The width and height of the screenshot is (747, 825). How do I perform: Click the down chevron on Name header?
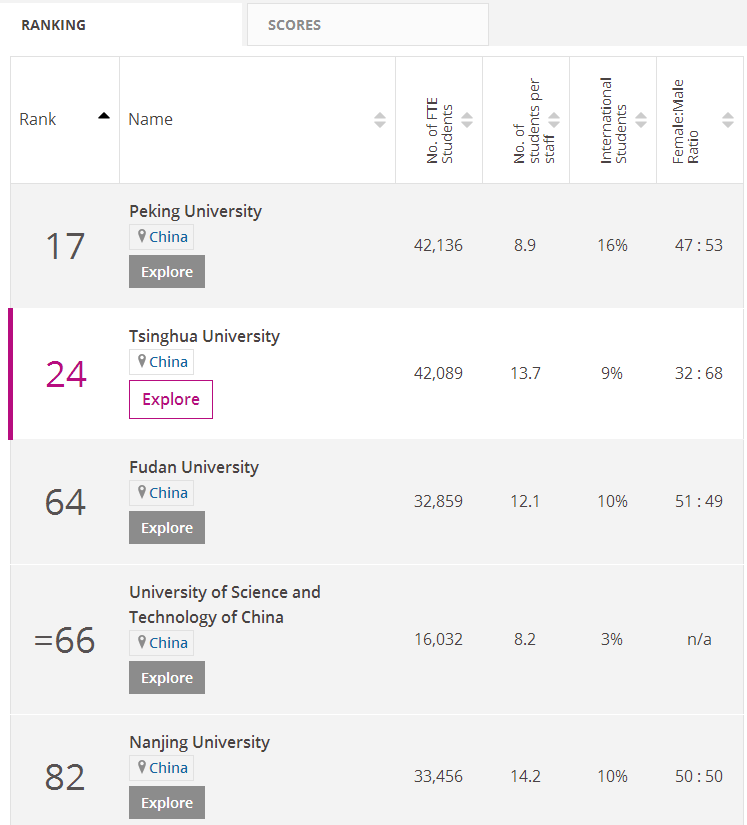point(380,124)
